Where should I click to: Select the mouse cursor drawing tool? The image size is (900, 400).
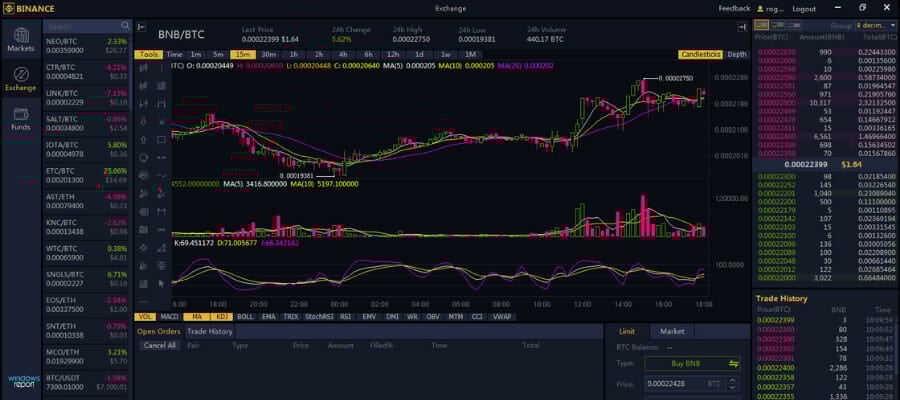point(161,283)
